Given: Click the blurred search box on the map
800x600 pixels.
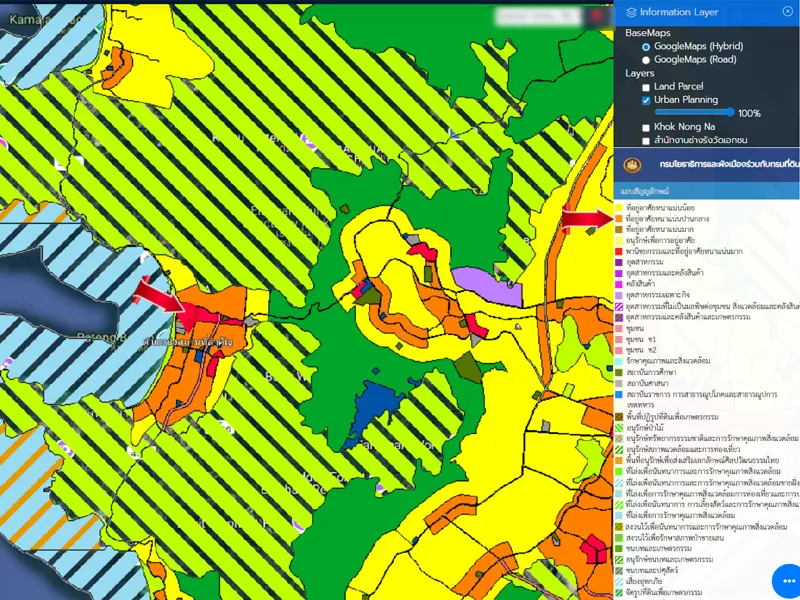Looking at the screenshot, I should (x=540, y=16).
